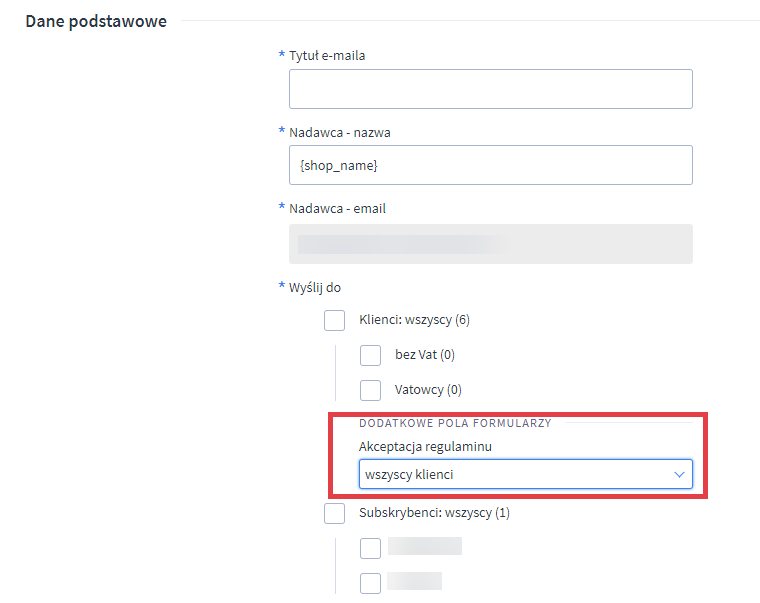Click the Tytuł e-maila input field
This screenshot has height=603, width=760.
[490, 89]
